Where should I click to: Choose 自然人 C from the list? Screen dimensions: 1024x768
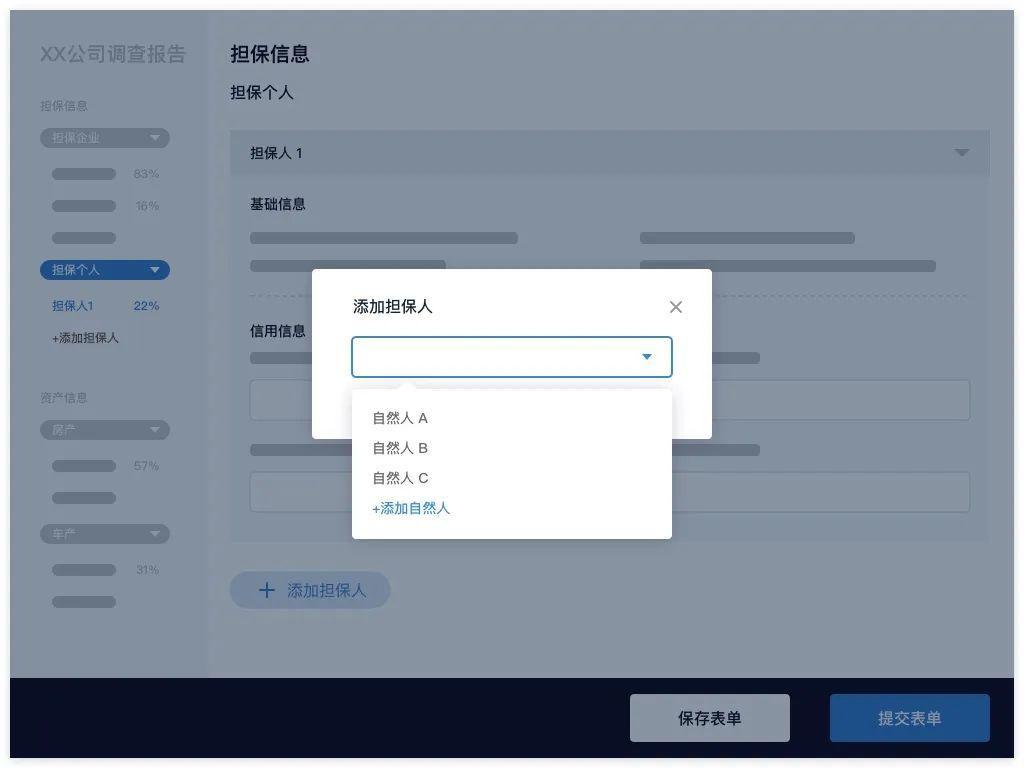pos(400,478)
